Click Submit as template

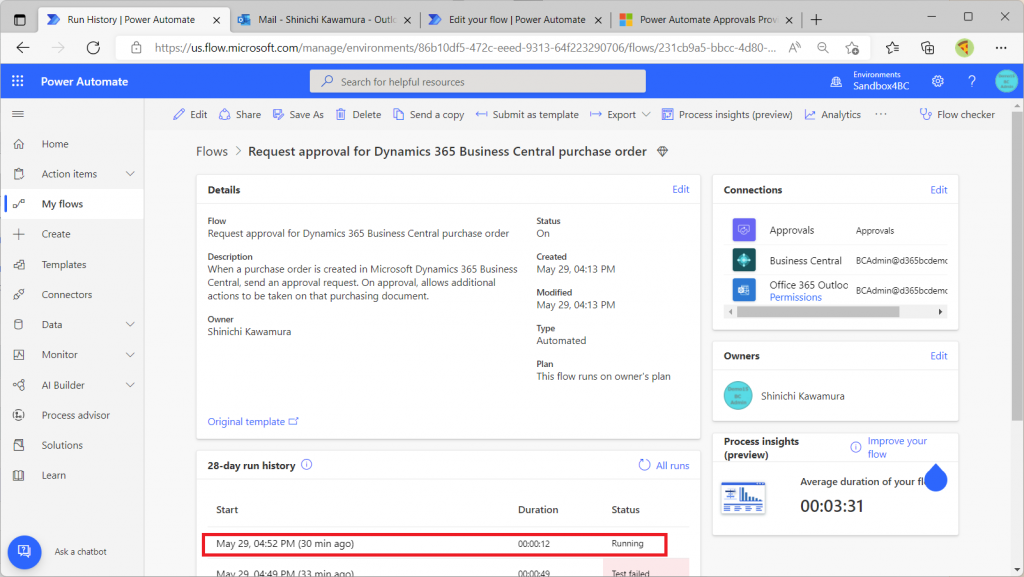527,114
